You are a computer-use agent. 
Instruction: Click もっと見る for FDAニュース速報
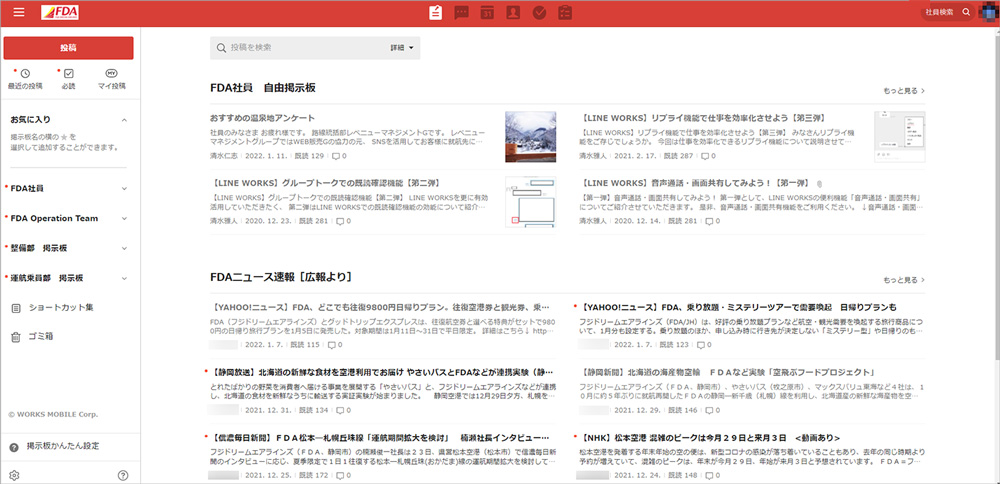[903, 280]
